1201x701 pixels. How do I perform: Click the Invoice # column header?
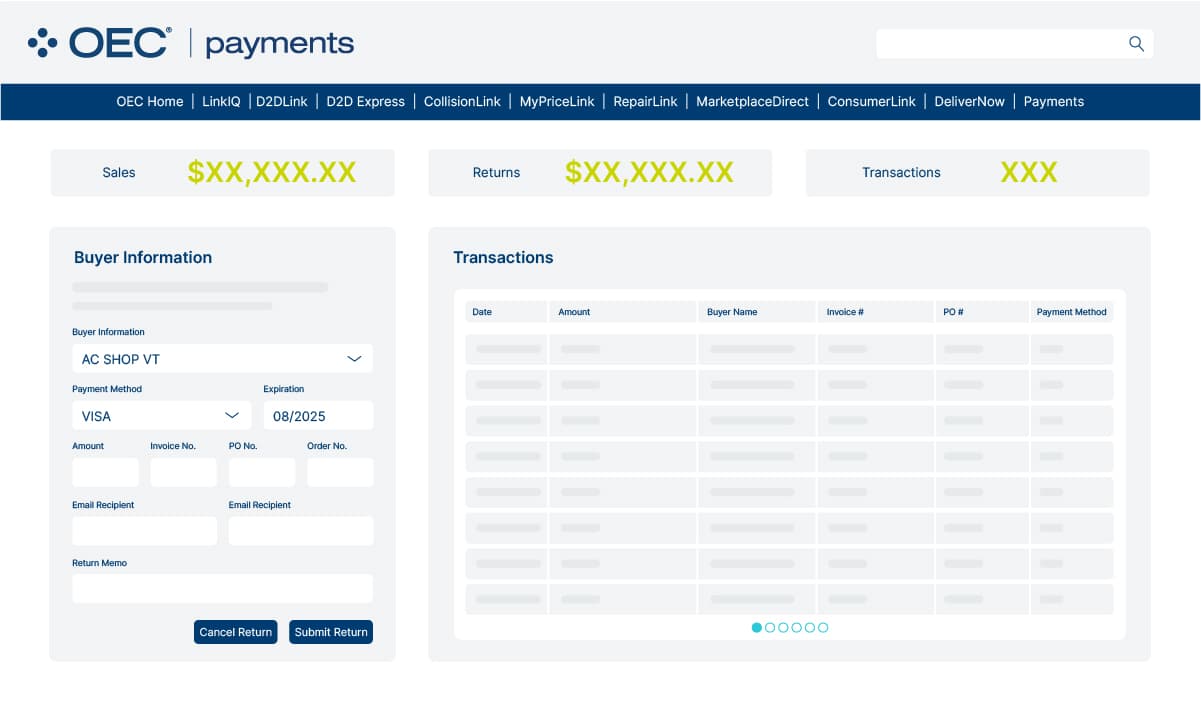click(x=875, y=312)
